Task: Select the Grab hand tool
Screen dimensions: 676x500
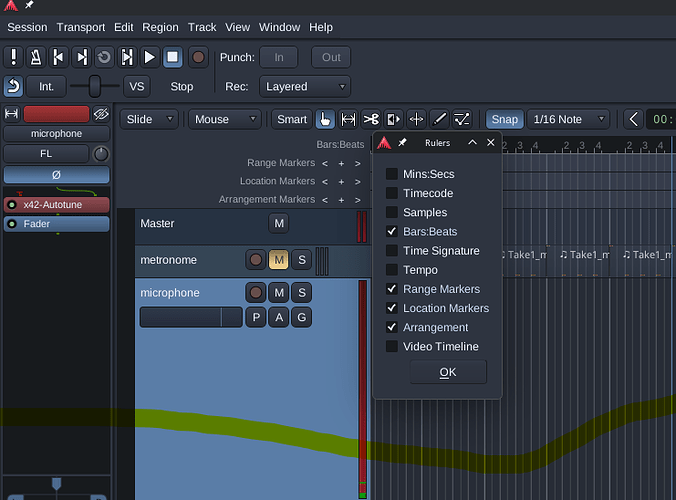Action: click(325, 119)
